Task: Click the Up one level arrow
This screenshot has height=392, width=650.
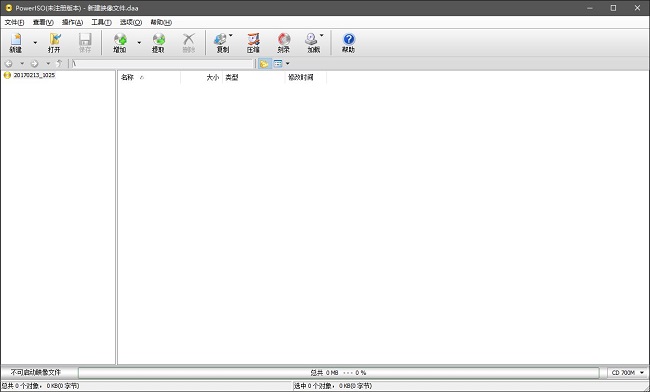Action: click(x=59, y=63)
